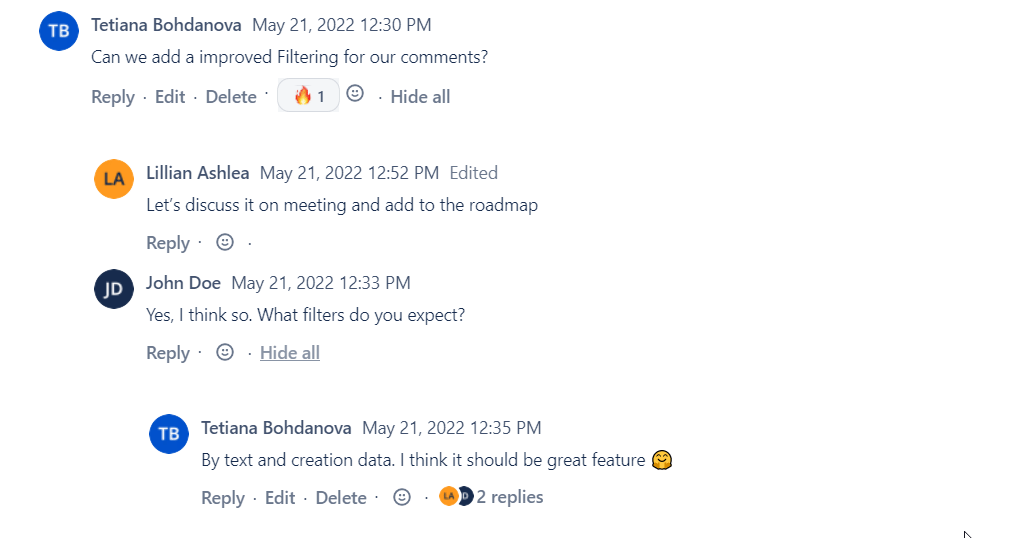
Task: Click John Doe's JD avatar
Action: [114, 289]
